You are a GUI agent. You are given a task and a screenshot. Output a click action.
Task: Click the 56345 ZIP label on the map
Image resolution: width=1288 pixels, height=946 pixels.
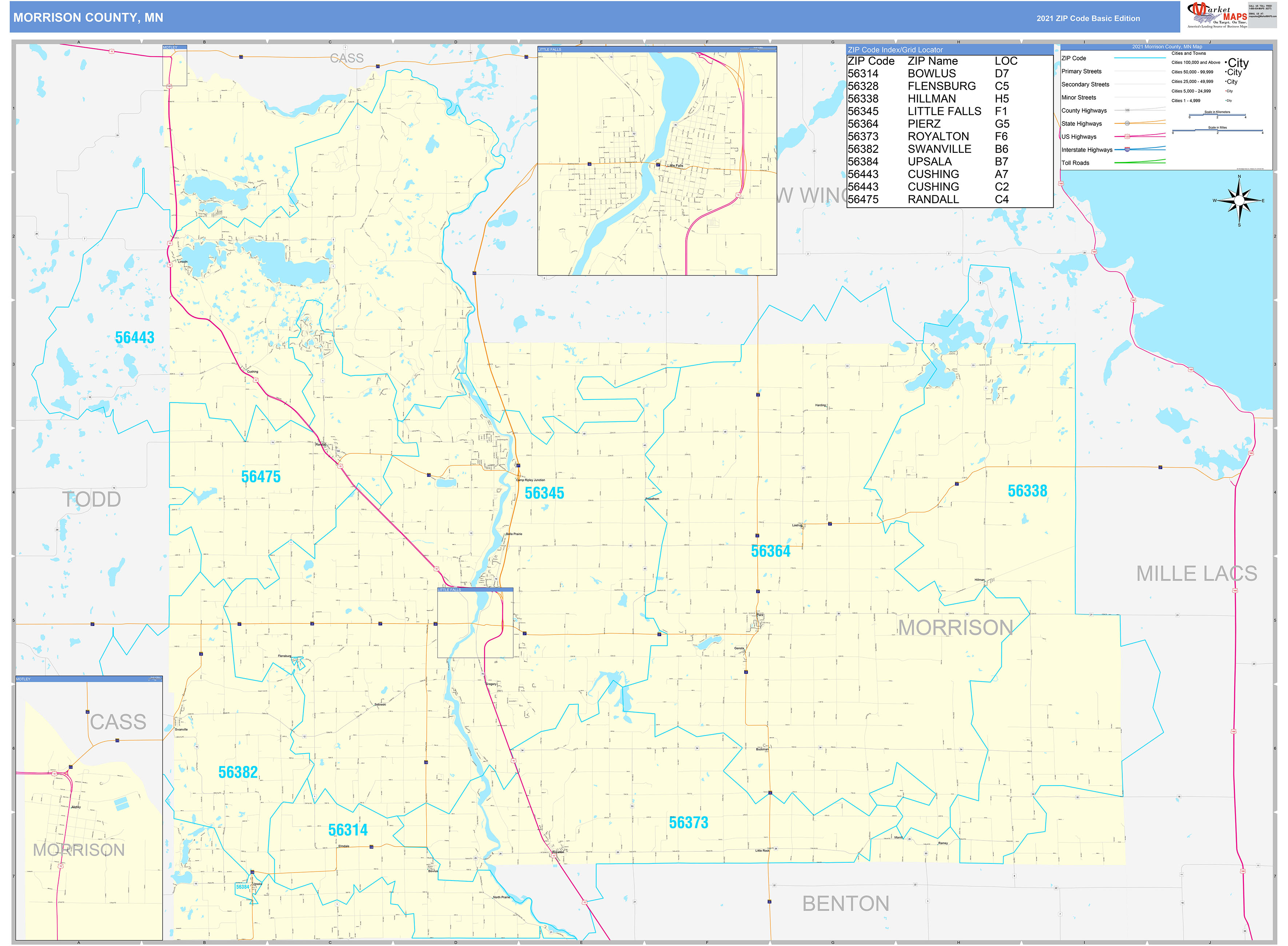pyautogui.click(x=545, y=493)
